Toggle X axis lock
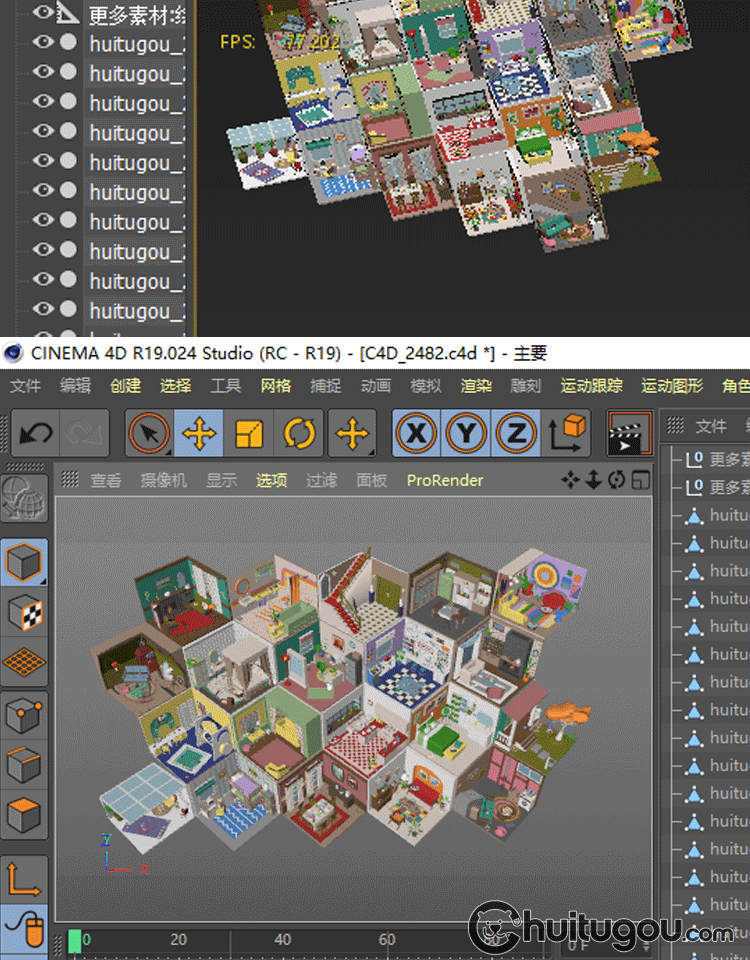 pos(416,433)
